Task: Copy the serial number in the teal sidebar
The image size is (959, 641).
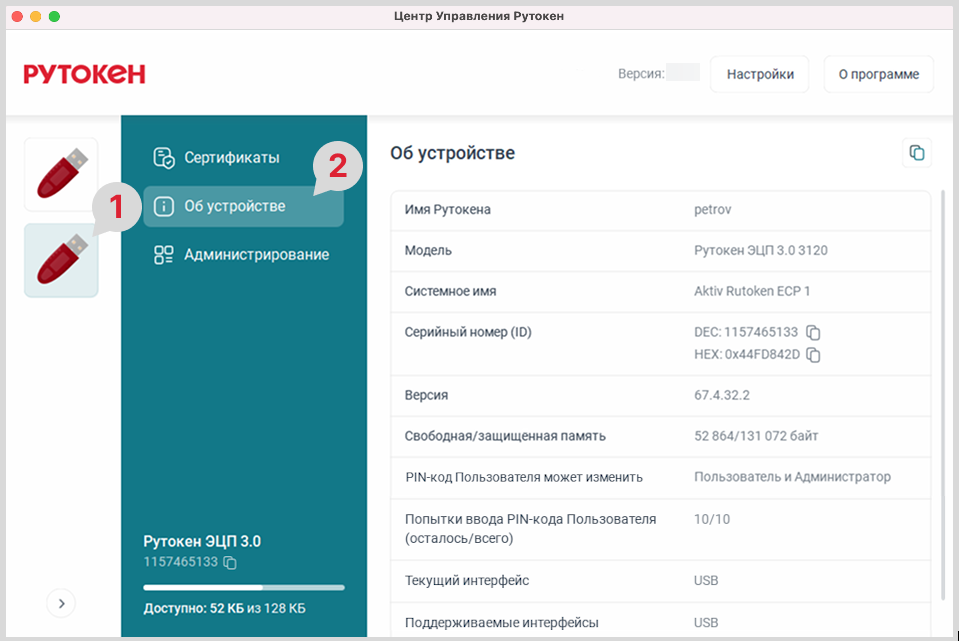Action: pyautogui.click(x=230, y=563)
